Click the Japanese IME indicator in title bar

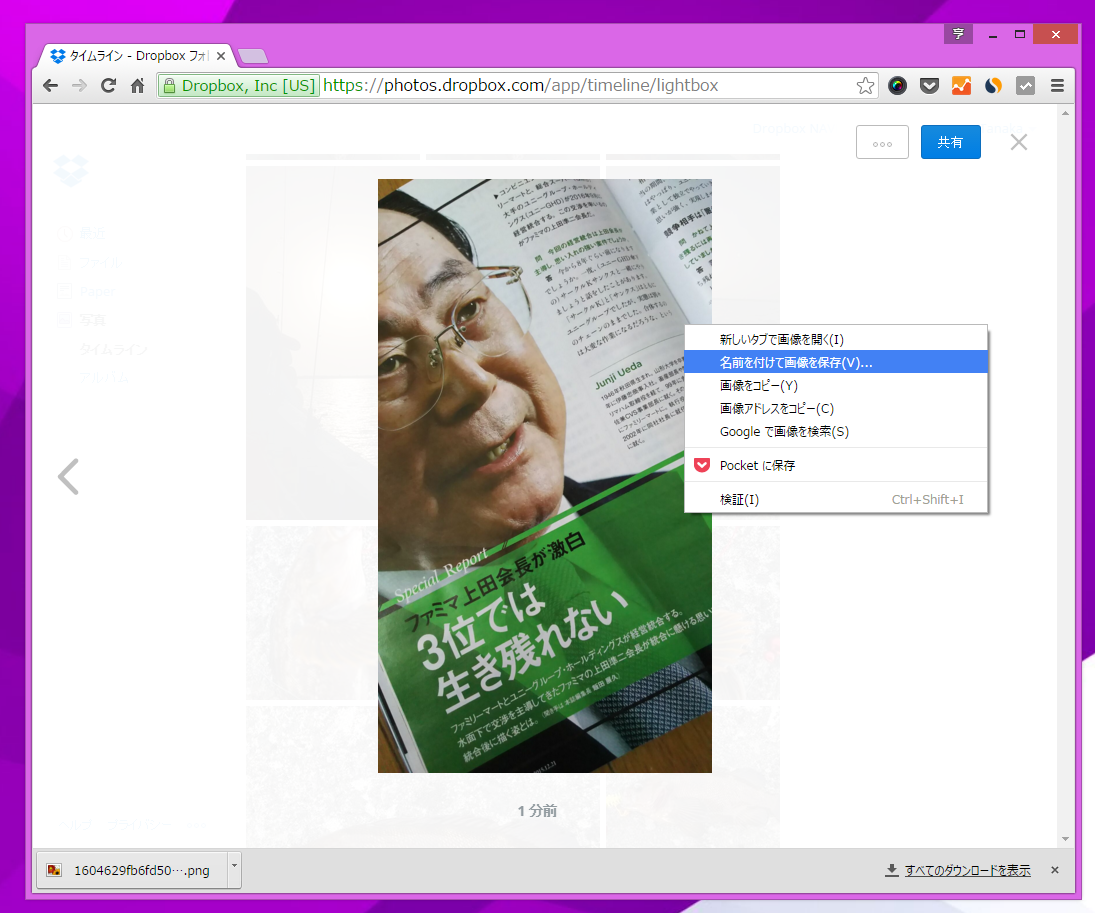click(x=958, y=34)
